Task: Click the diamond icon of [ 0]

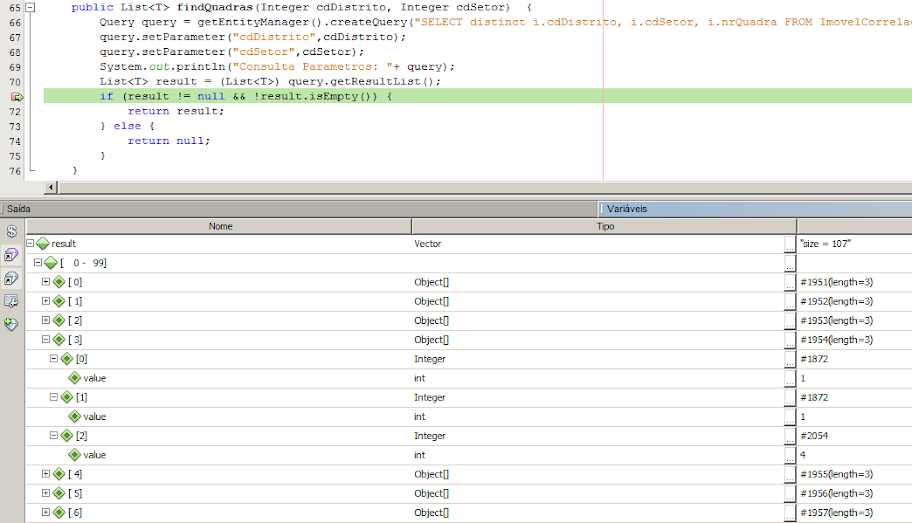Action: point(59,282)
